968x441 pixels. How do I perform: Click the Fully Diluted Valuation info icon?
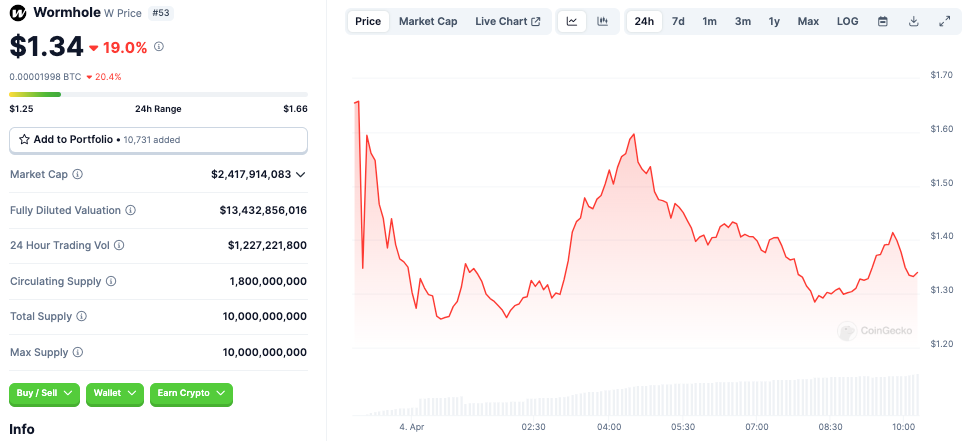[x=131, y=211]
